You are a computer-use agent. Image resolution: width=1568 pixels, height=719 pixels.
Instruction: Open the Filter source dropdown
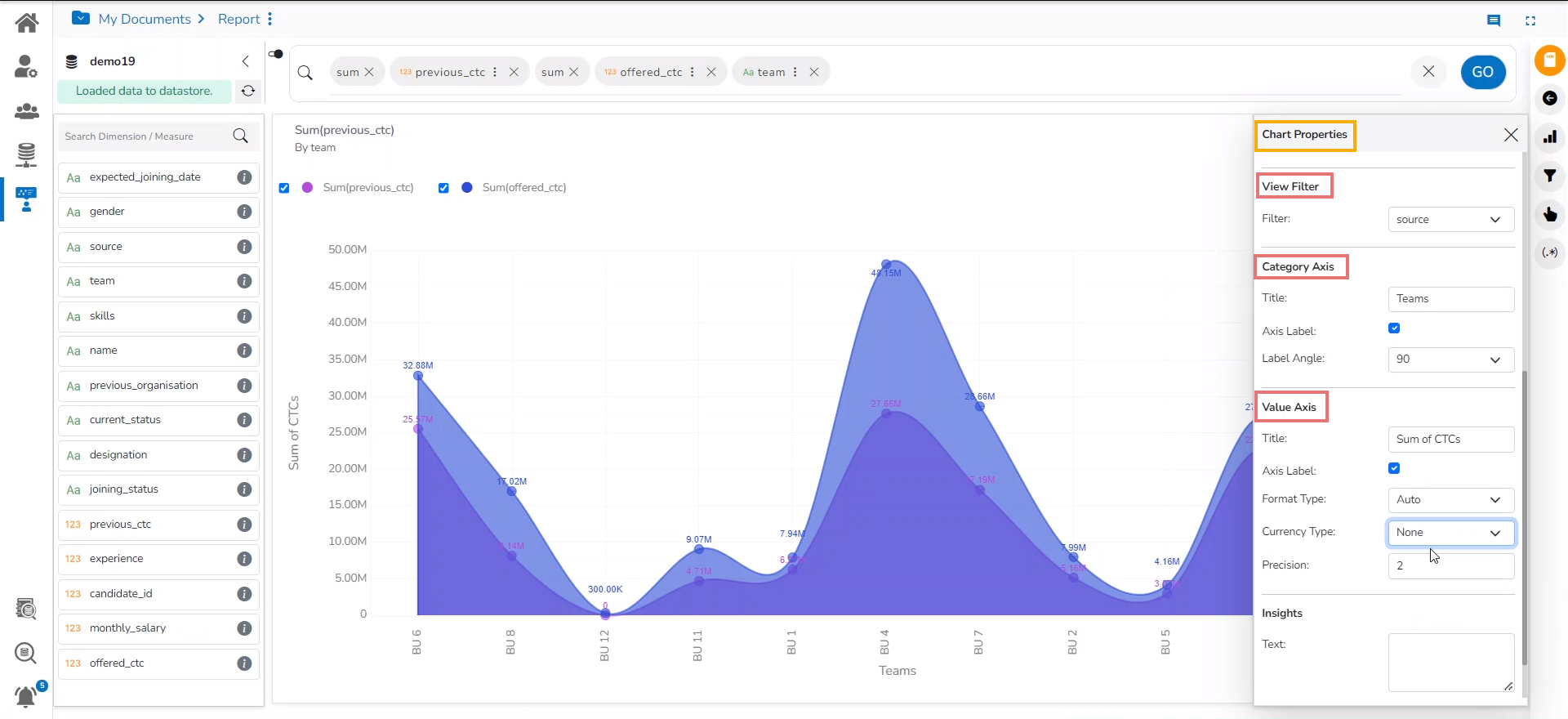coord(1450,220)
